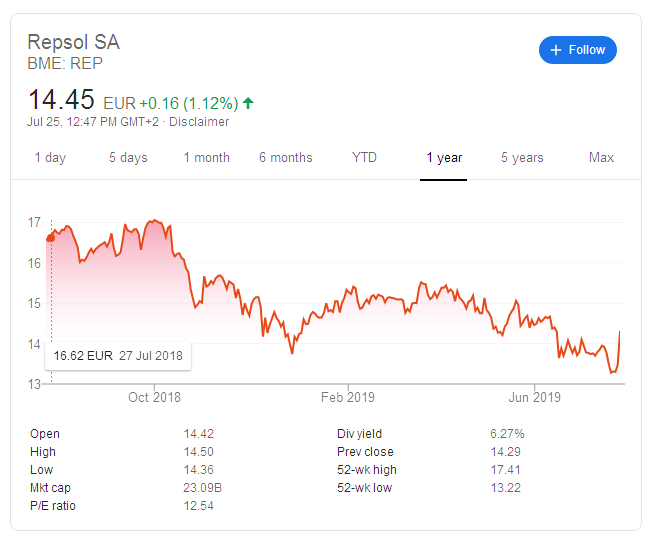Select the 1 year tab
Viewport: 652px width, 549px height.
(x=444, y=158)
